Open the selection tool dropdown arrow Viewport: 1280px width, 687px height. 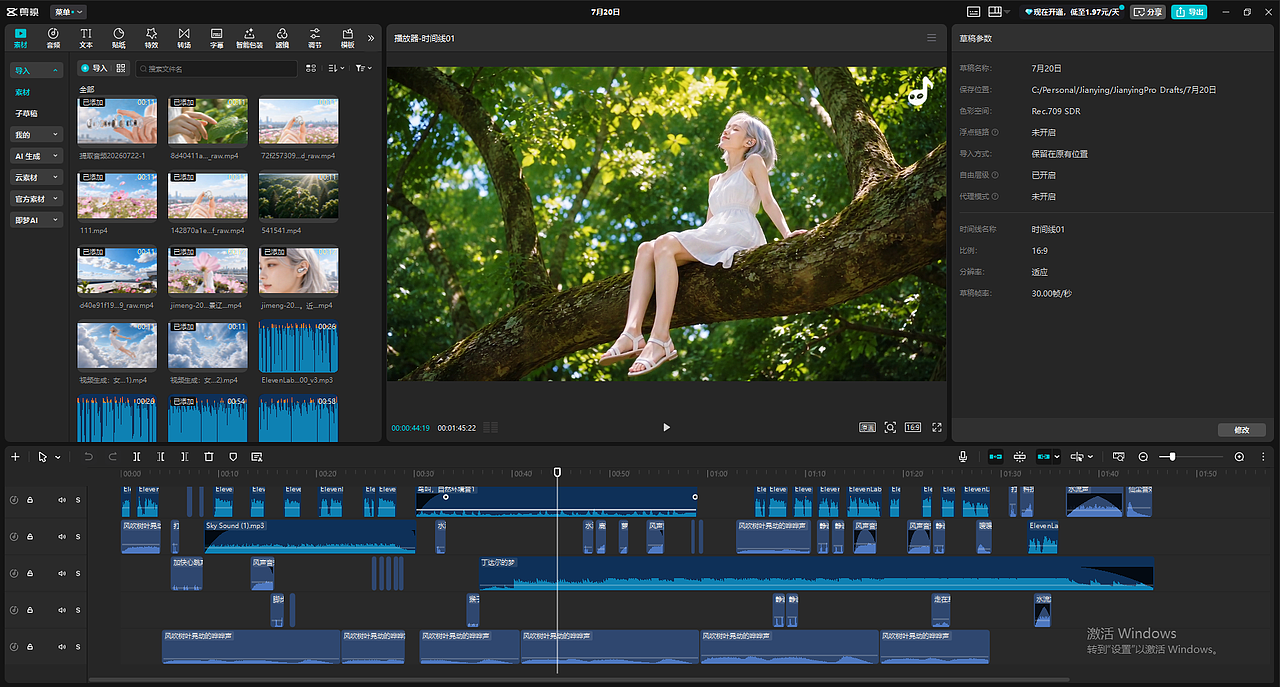pos(58,457)
